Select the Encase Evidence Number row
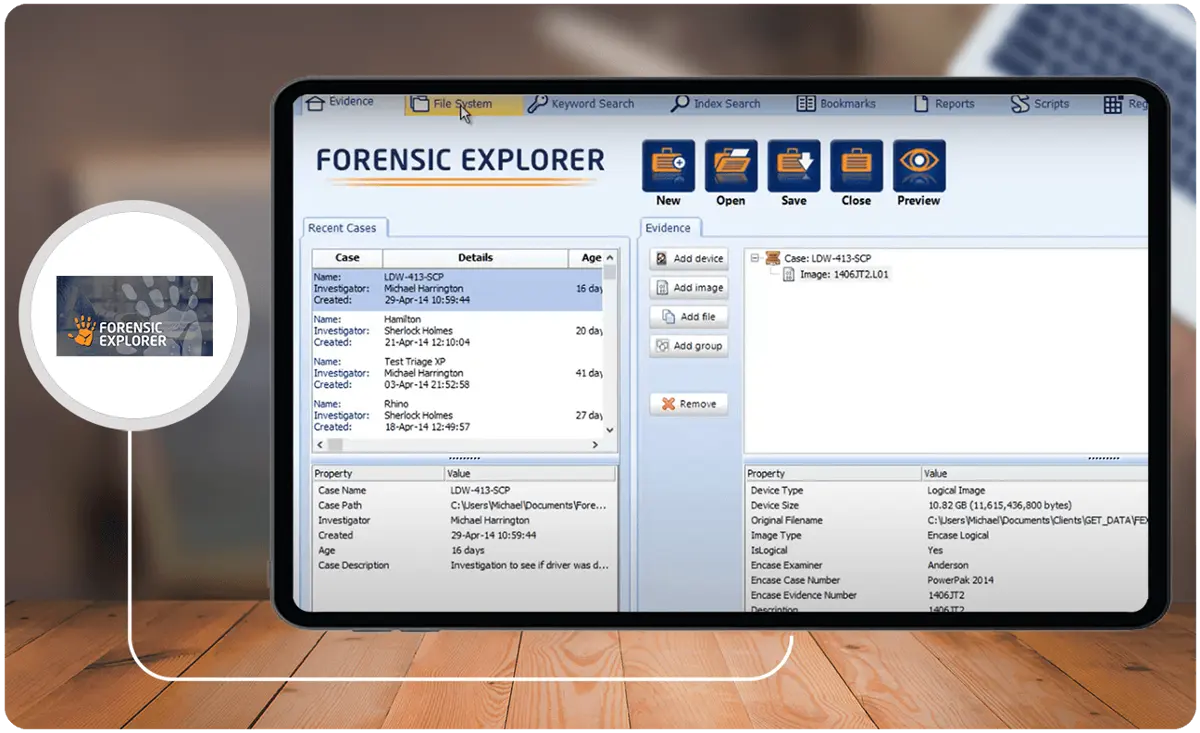This screenshot has height=733, width=1200. (x=946, y=596)
